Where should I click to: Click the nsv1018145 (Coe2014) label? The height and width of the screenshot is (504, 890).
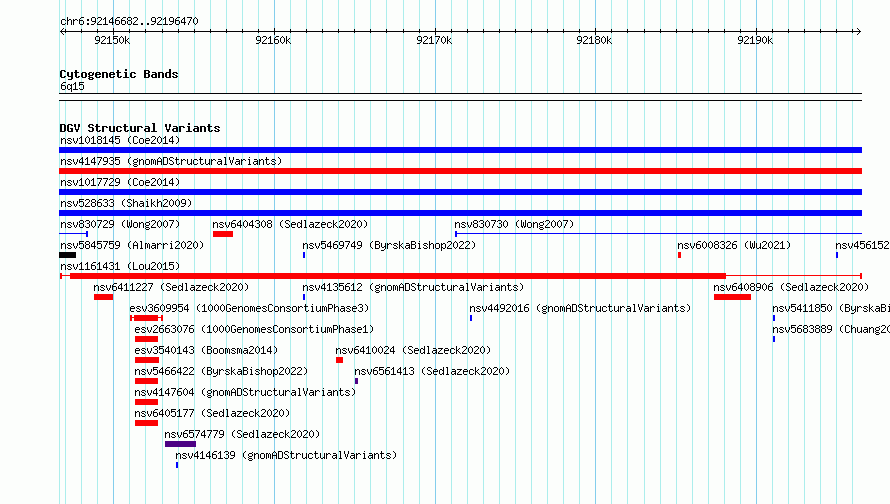coord(120,140)
